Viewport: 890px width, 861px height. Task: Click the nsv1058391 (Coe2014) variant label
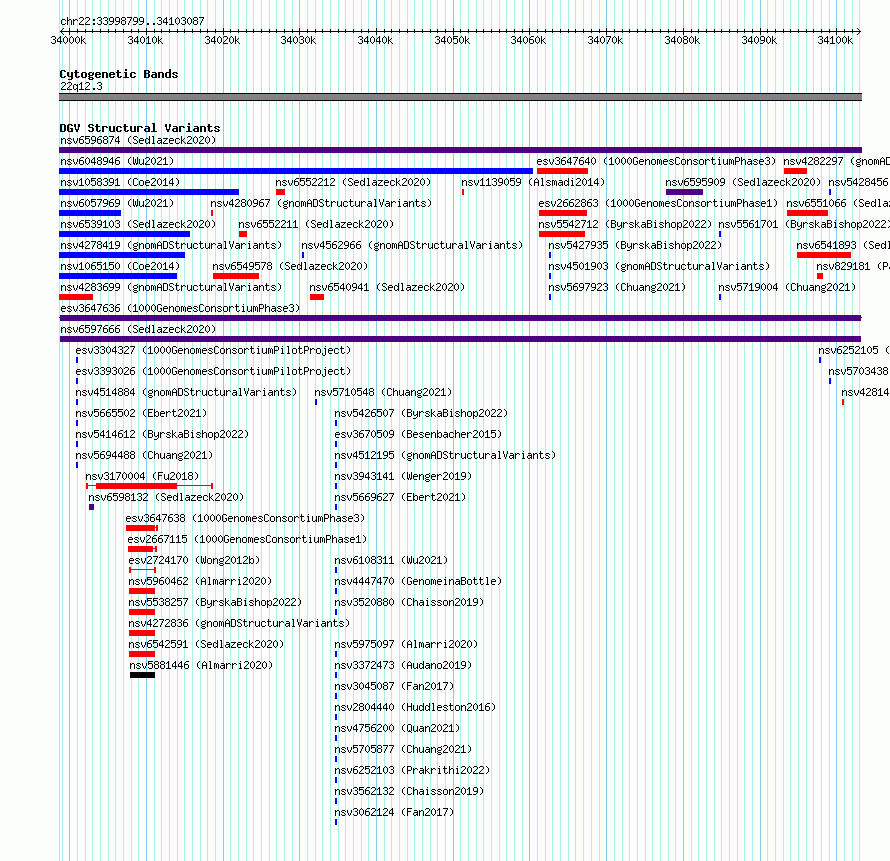pyautogui.click(x=120, y=182)
